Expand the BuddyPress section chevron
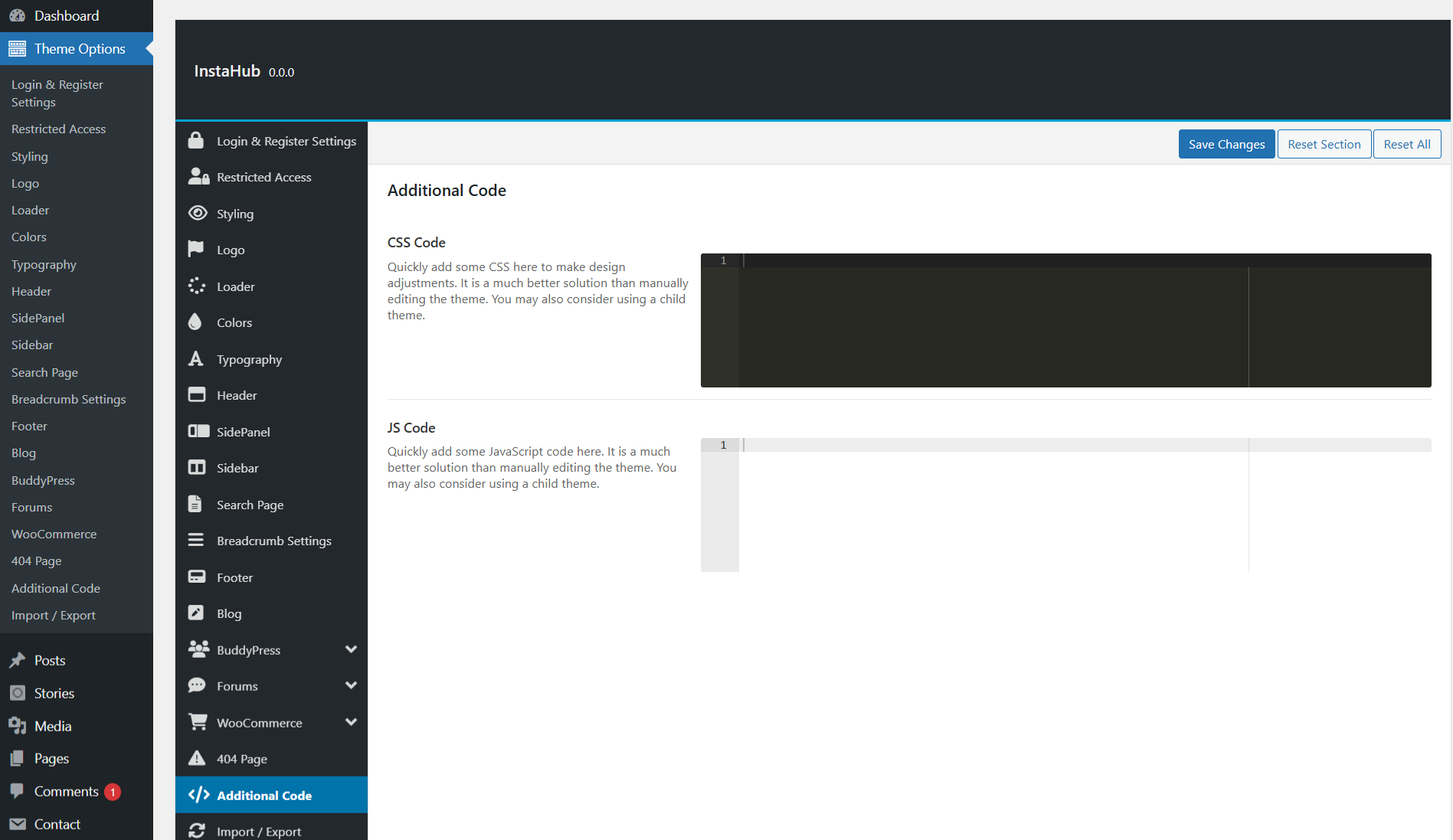The image size is (1453, 840). tap(351, 649)
